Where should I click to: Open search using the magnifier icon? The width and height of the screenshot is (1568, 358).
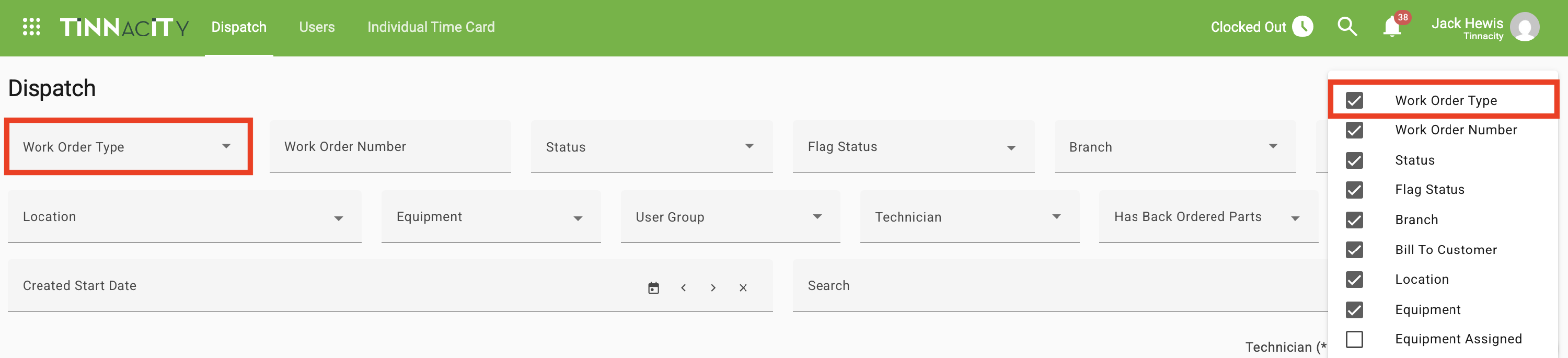tap(1347, 27)
